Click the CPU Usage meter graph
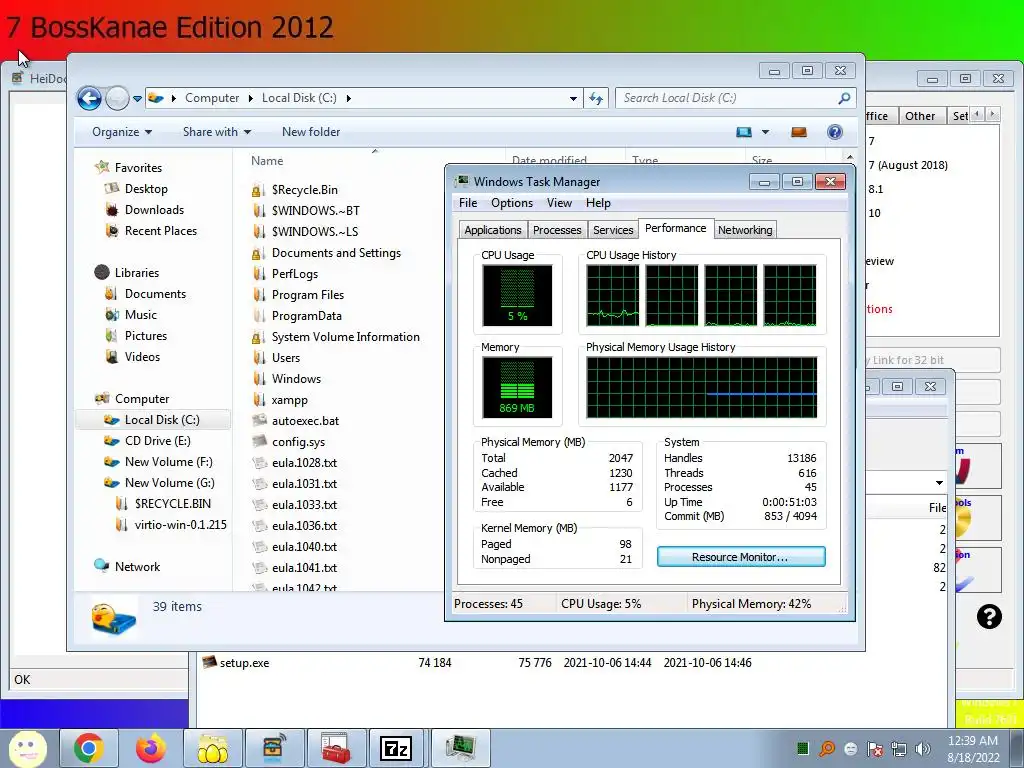 coord(517,295)
